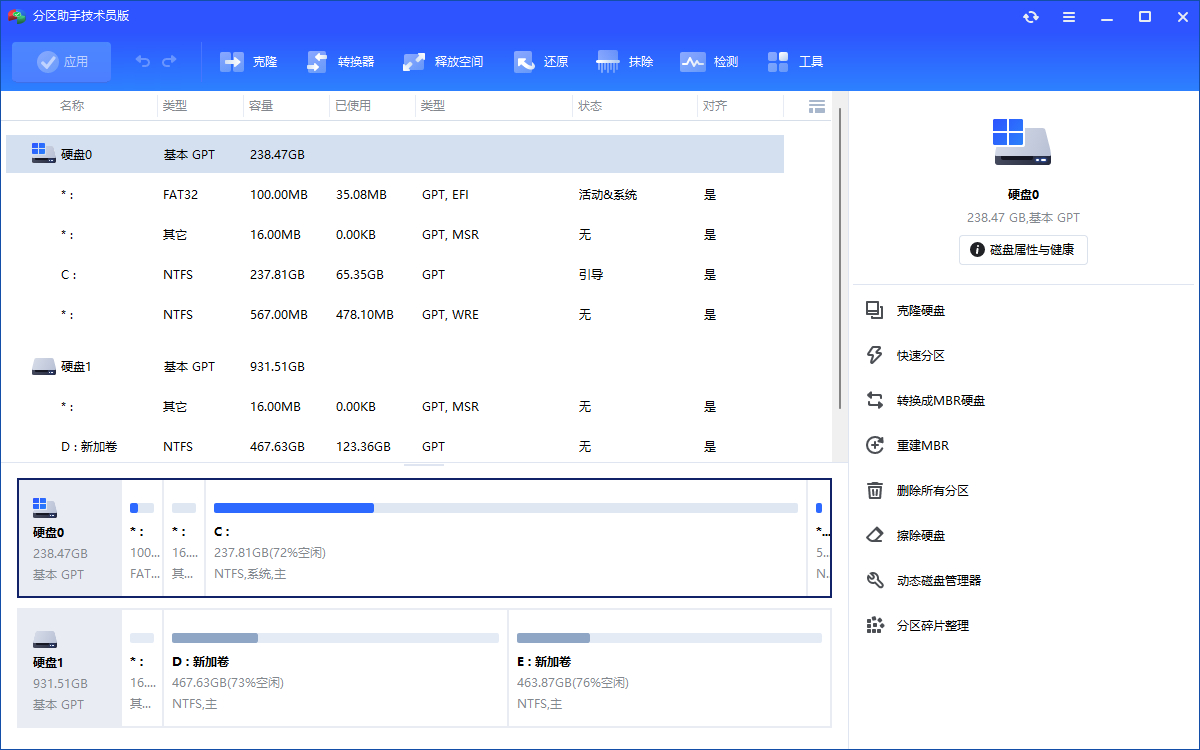The image size is (1200, 750).
Task: Click the 已使用 column header
Action: [353, 106]
